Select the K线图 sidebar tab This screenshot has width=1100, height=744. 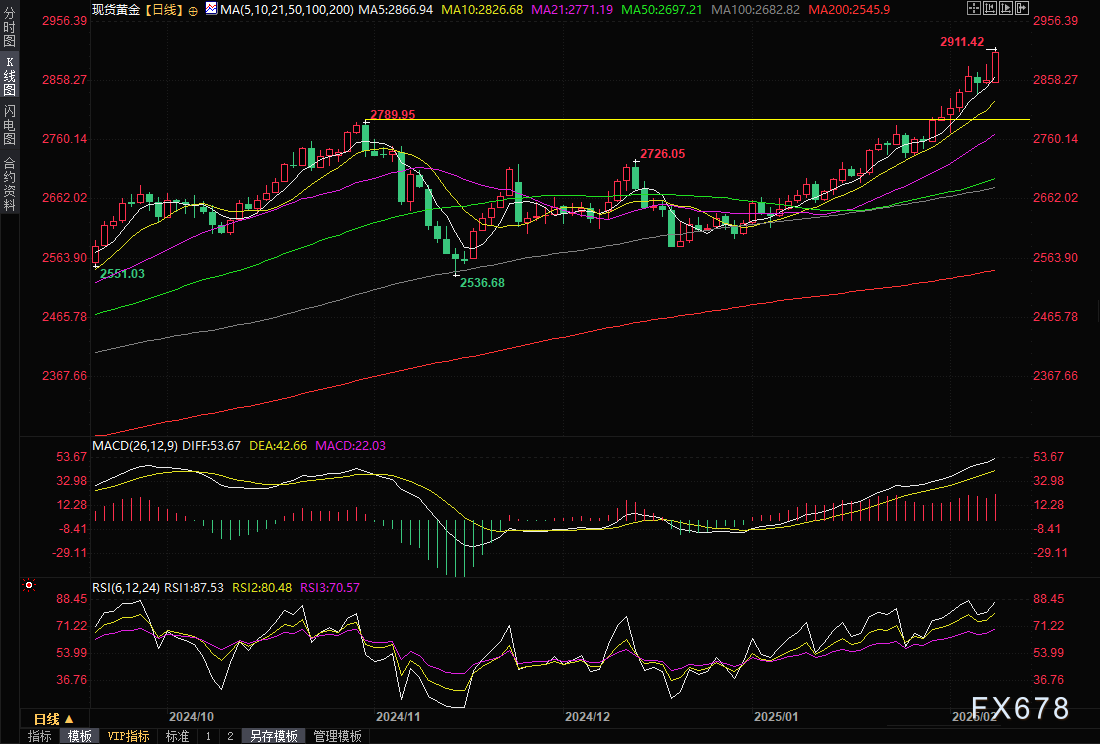point(9,76)
